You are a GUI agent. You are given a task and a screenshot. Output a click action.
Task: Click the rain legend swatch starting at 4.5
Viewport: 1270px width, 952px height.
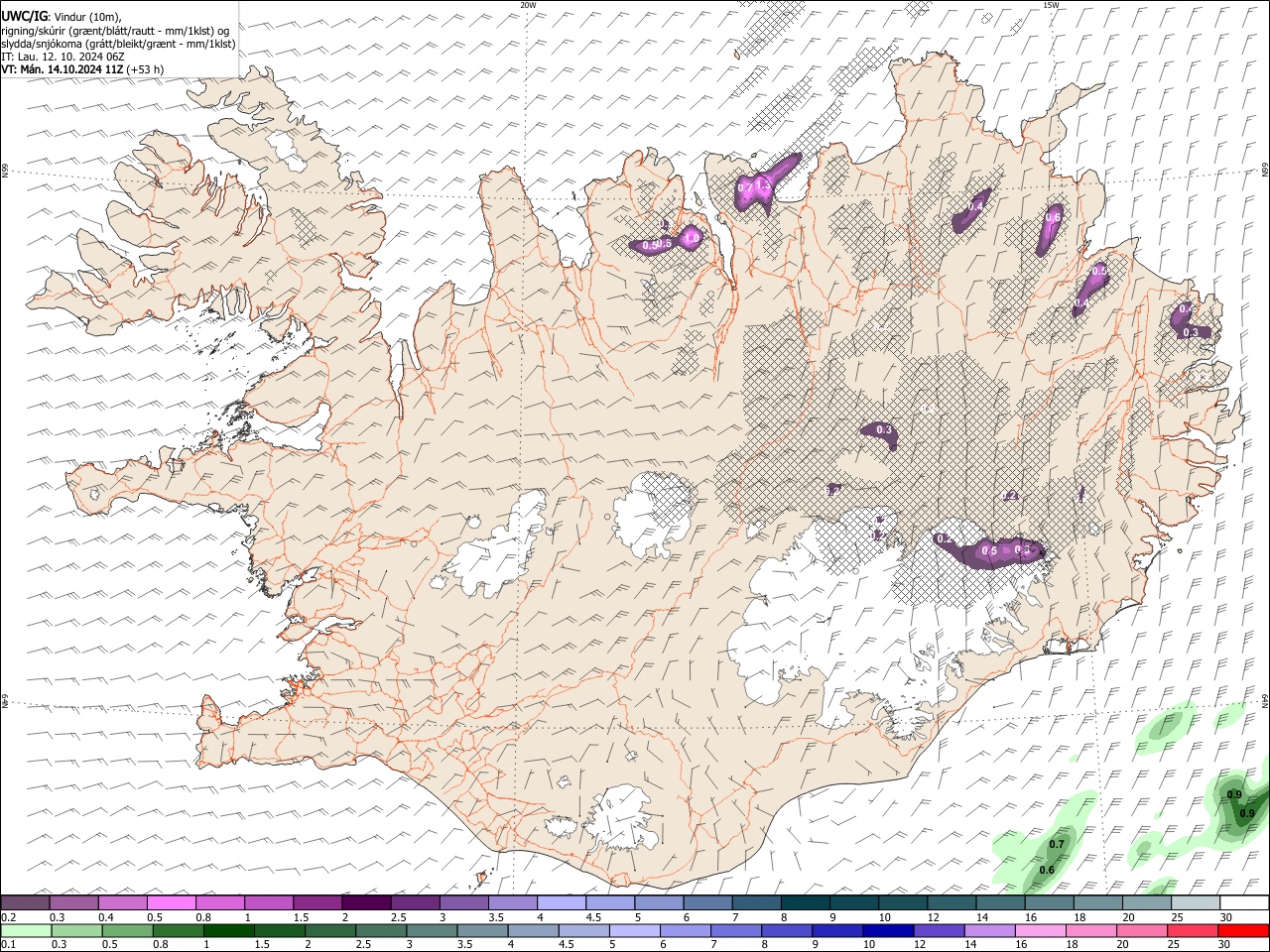tap(583, 930)
